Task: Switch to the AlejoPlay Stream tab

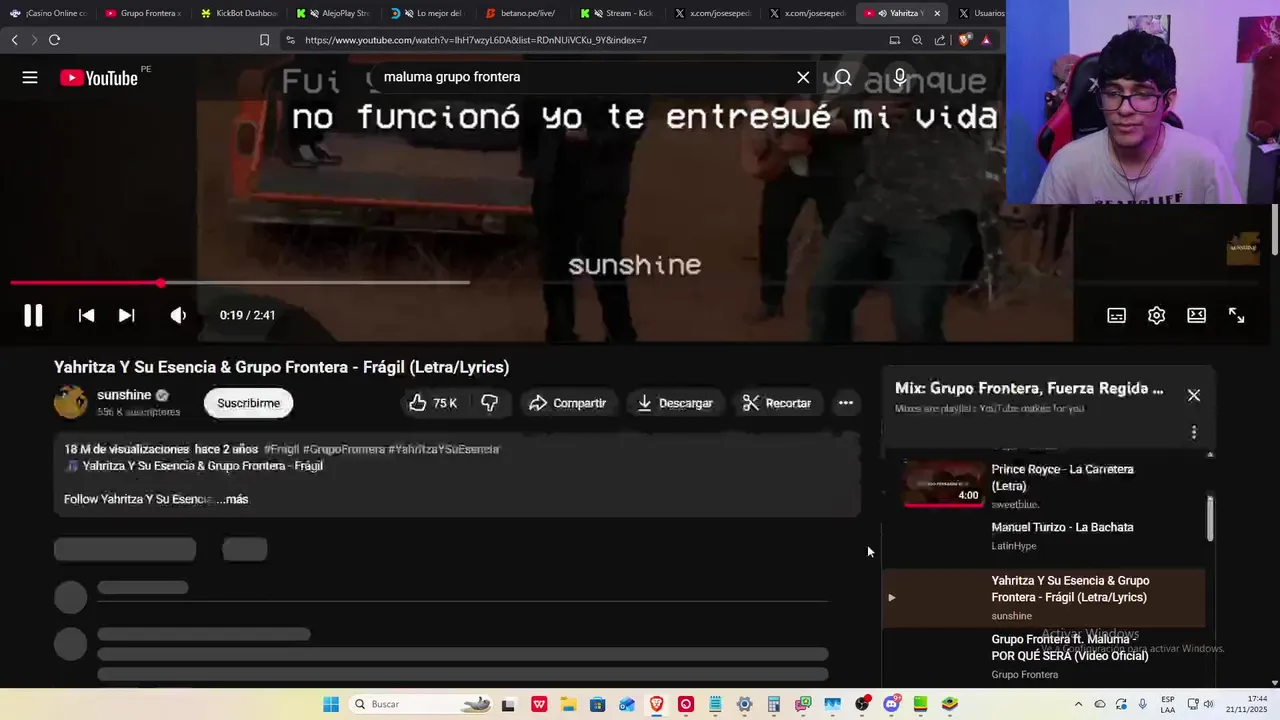Action: pos(334,13)
